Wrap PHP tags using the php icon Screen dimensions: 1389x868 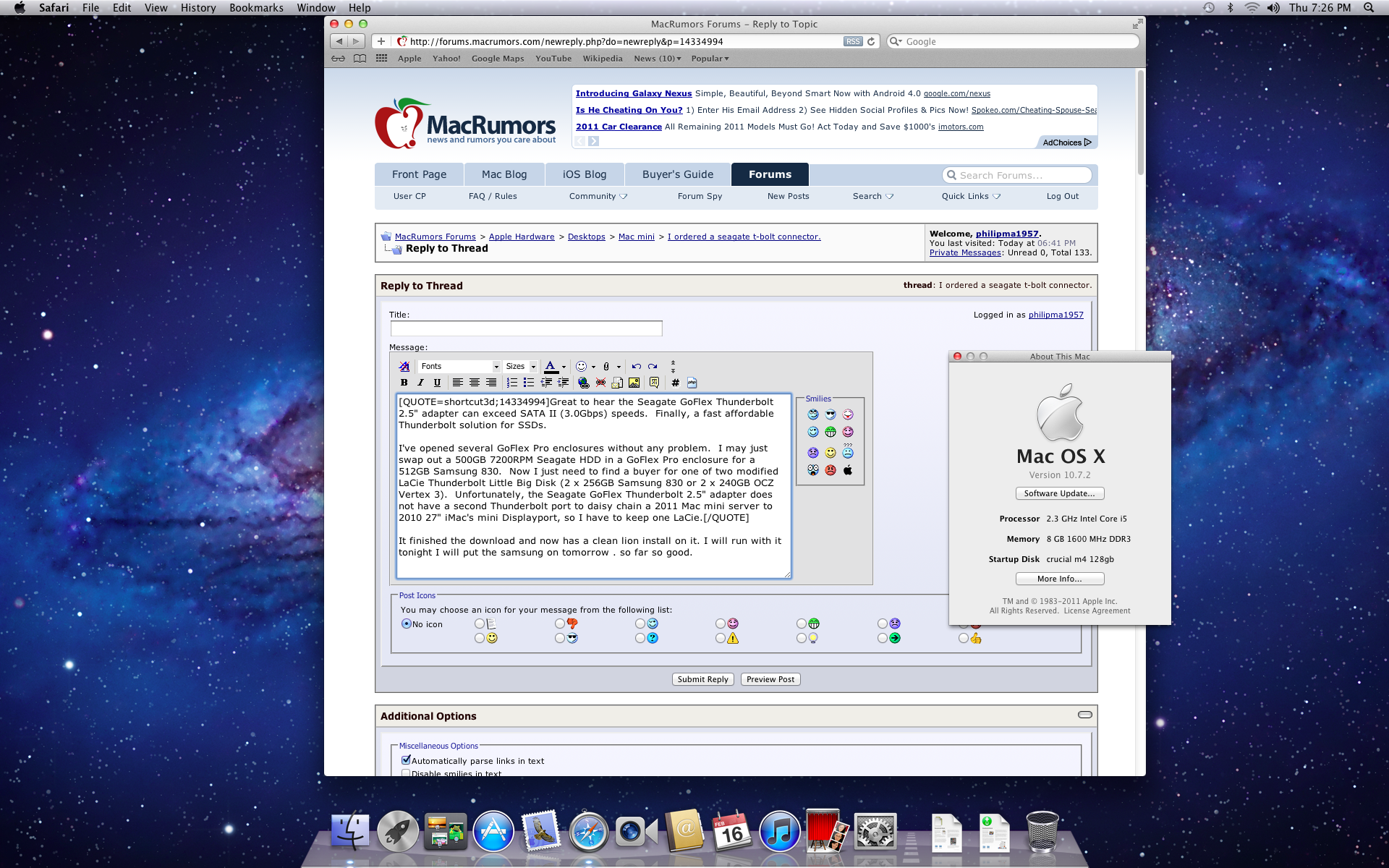692,383
